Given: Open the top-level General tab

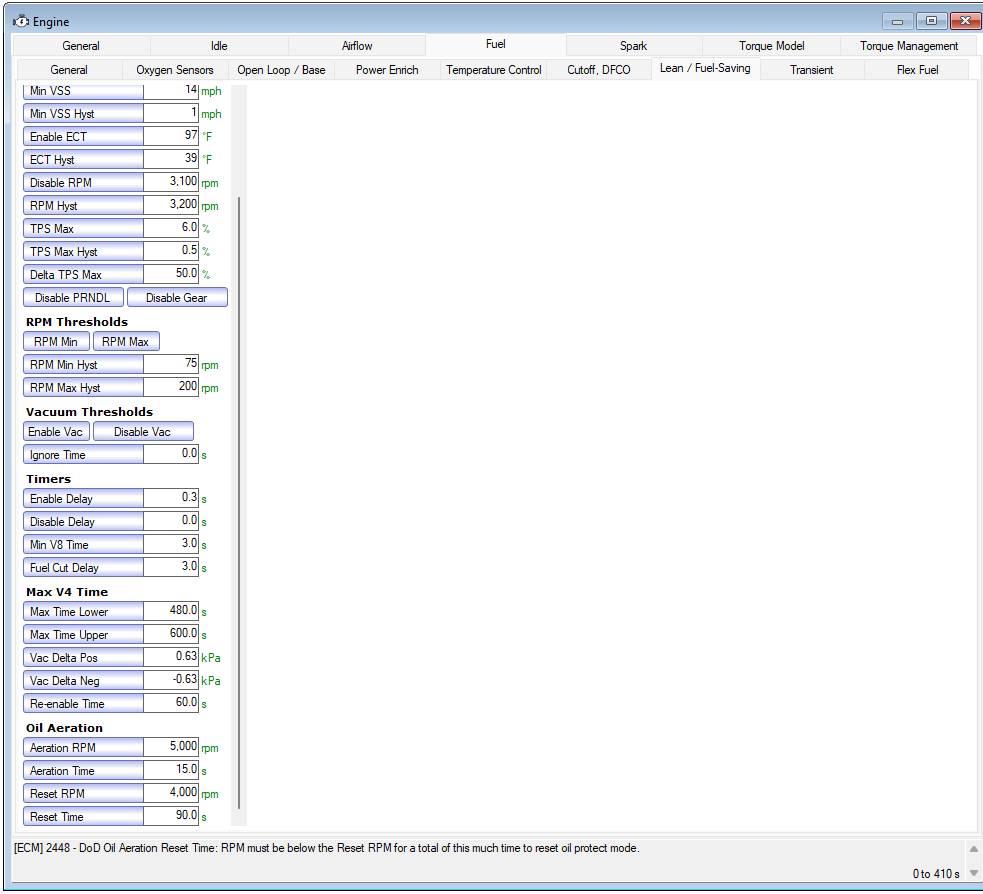Looking at the screenshot, I should point(81,46).
